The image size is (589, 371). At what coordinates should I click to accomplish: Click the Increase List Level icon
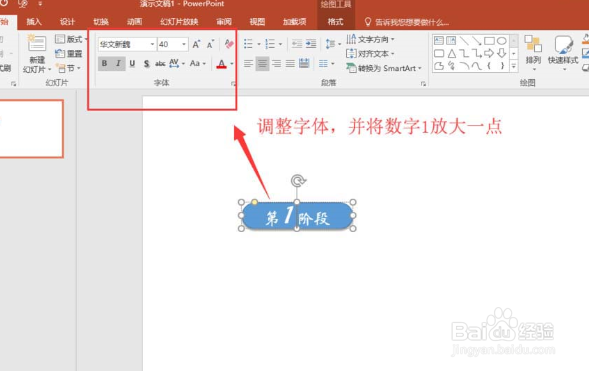click(x=311, y=44)
